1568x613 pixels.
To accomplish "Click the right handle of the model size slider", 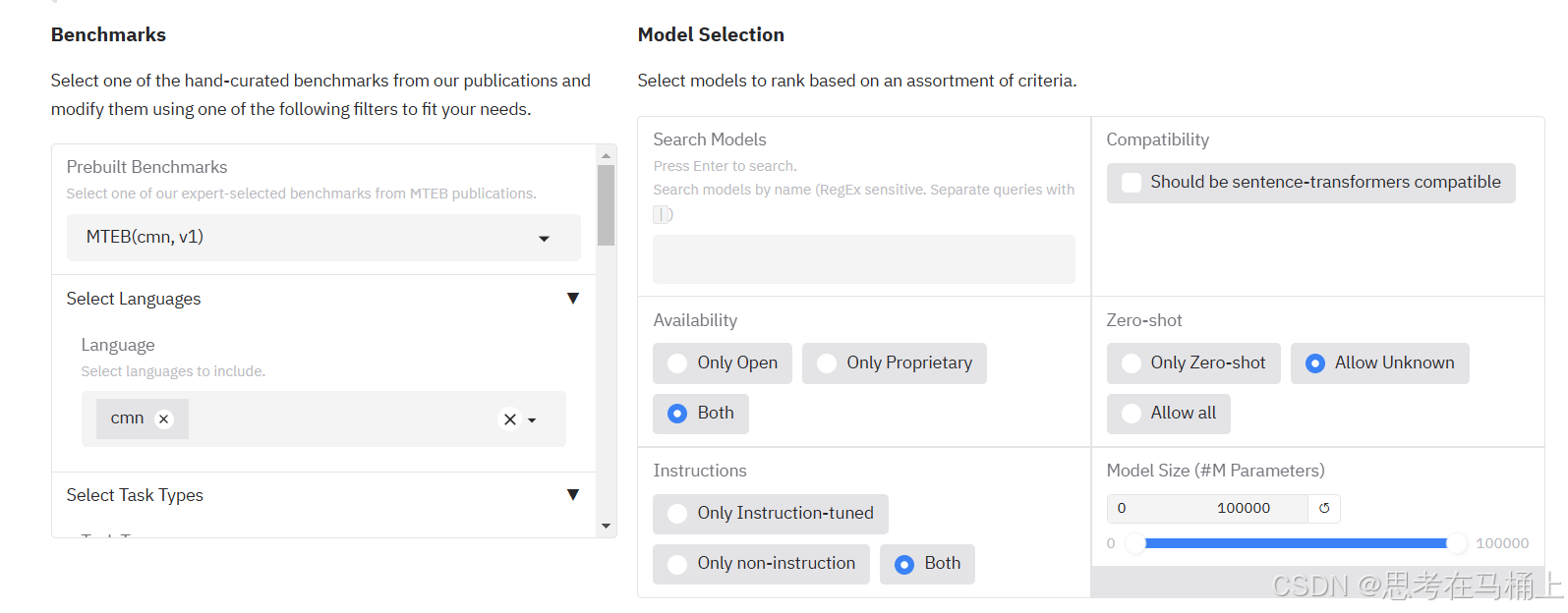I will 1456,543.
